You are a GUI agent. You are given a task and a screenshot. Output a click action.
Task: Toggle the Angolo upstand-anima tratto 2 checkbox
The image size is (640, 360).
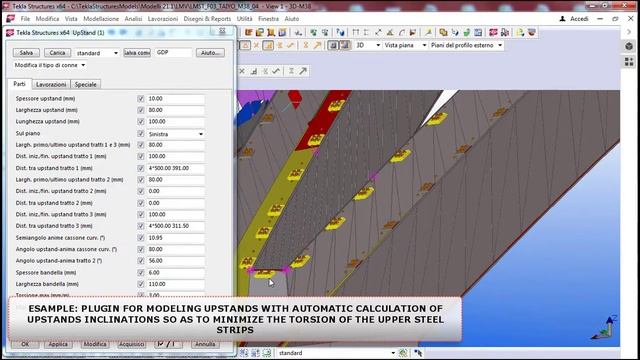pos(141,261)
